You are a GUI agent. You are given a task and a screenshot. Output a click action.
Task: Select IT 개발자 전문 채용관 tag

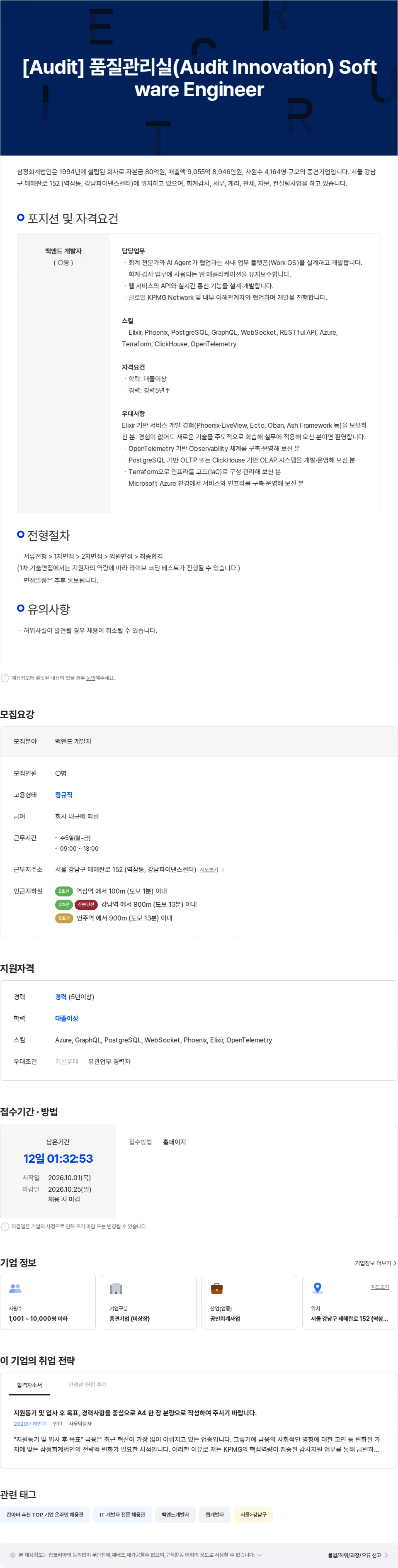122,1514
